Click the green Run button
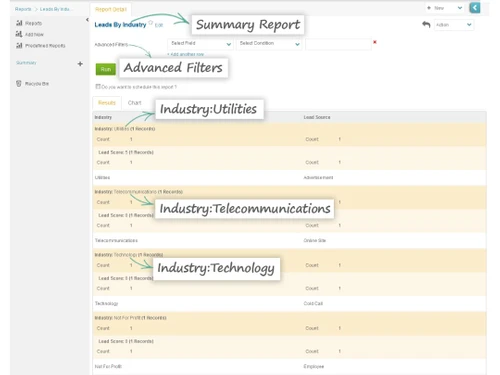The height and width of the screenshot is (375, 500). coord(106,69)
